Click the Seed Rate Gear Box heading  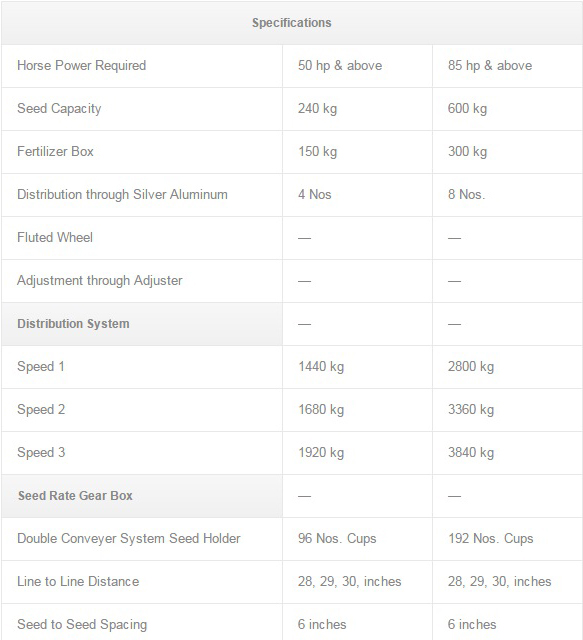point(76,496)
